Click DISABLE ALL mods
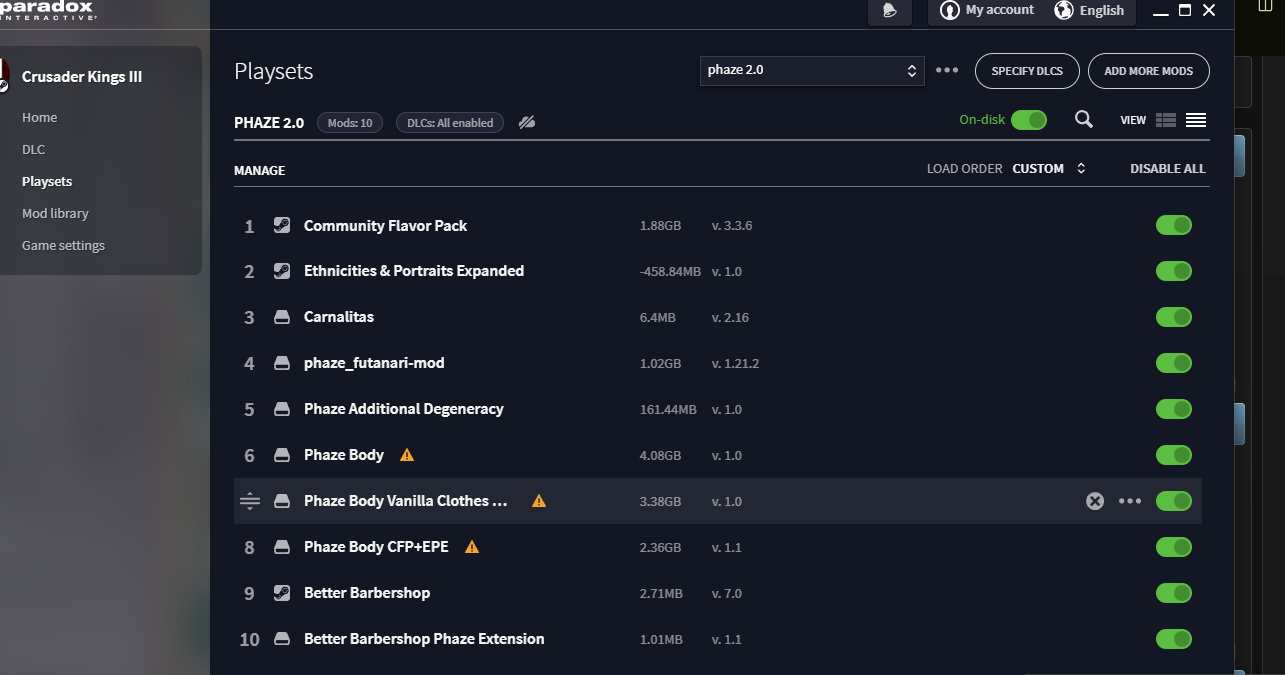Screen dimensions: 1285x675 pyautogui.click(x=1168, y=169)
